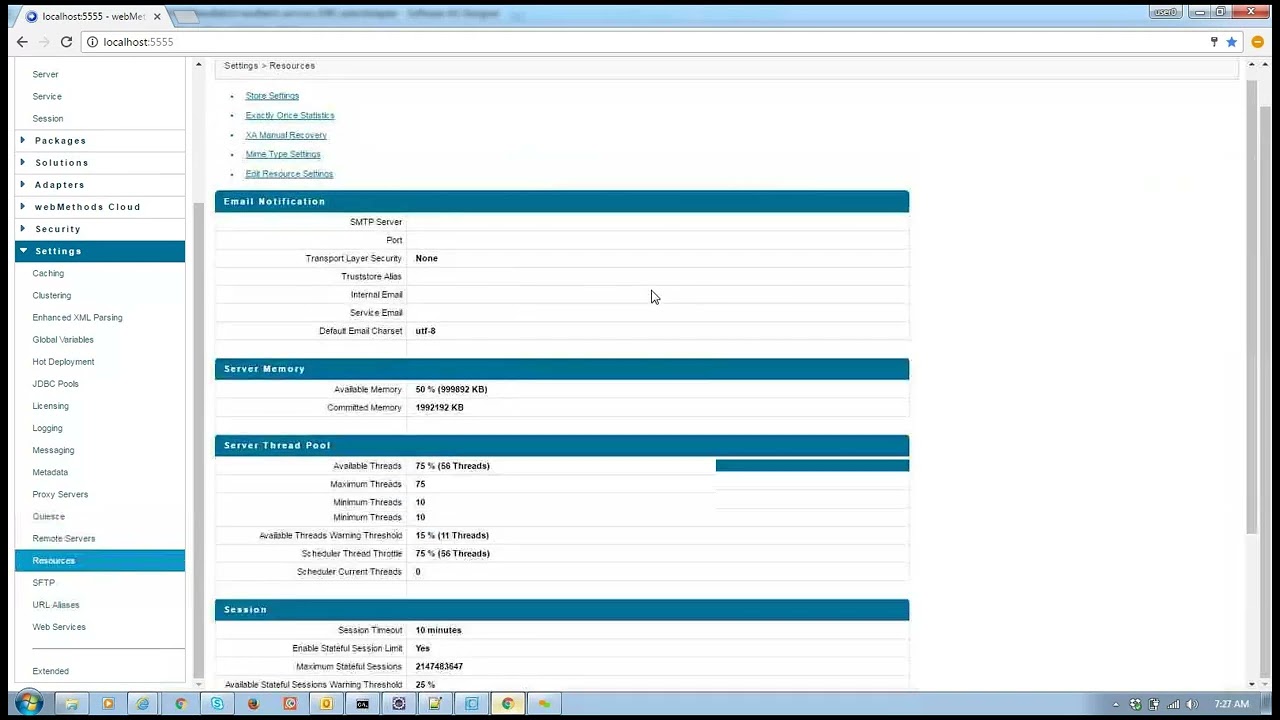Expand the Packages menu section

[100, 140]
